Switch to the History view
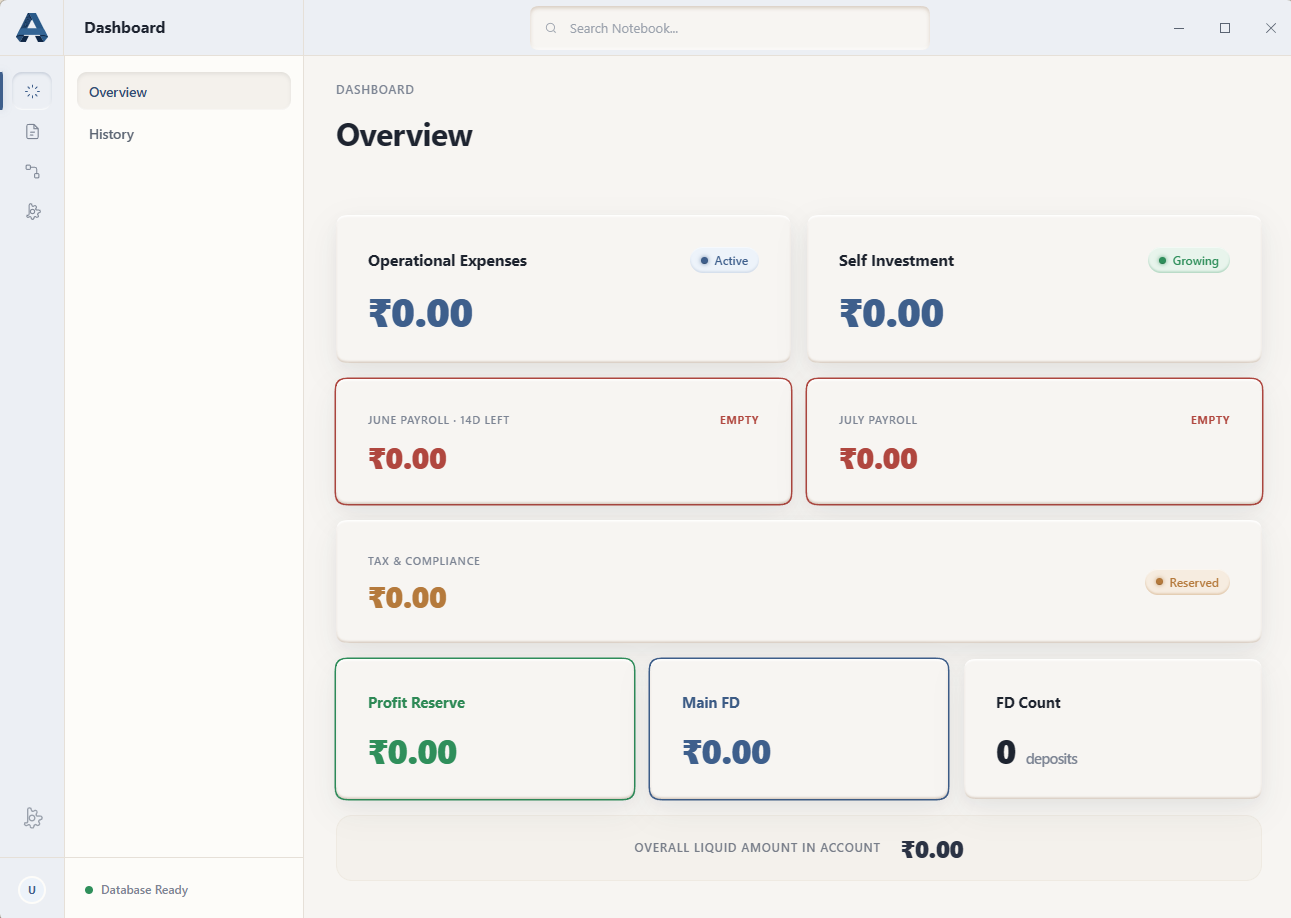Screen dimensions: 1291x918 (184, 134)
